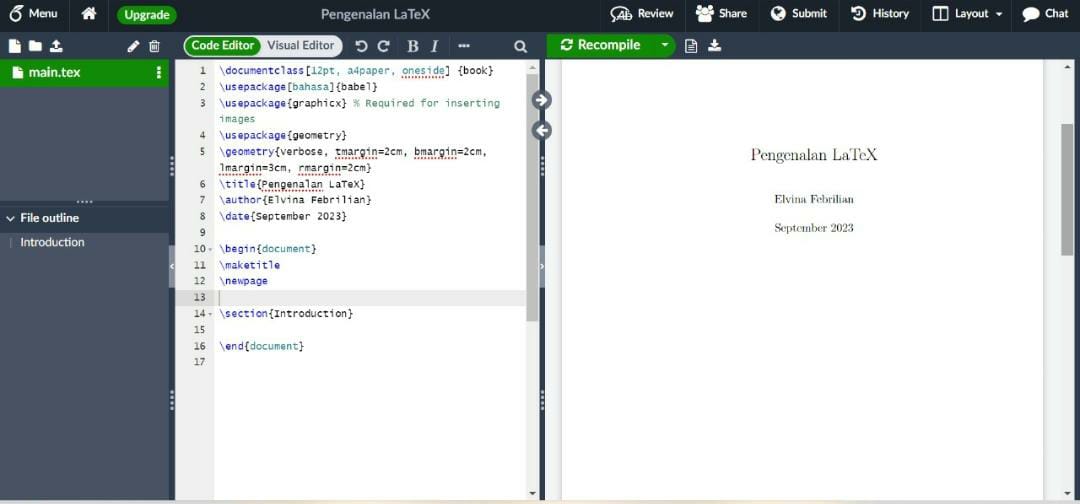Collapse the file tree sidebar handle
This screenshot has width=1080, height=504.
click(x=172, y=266)
